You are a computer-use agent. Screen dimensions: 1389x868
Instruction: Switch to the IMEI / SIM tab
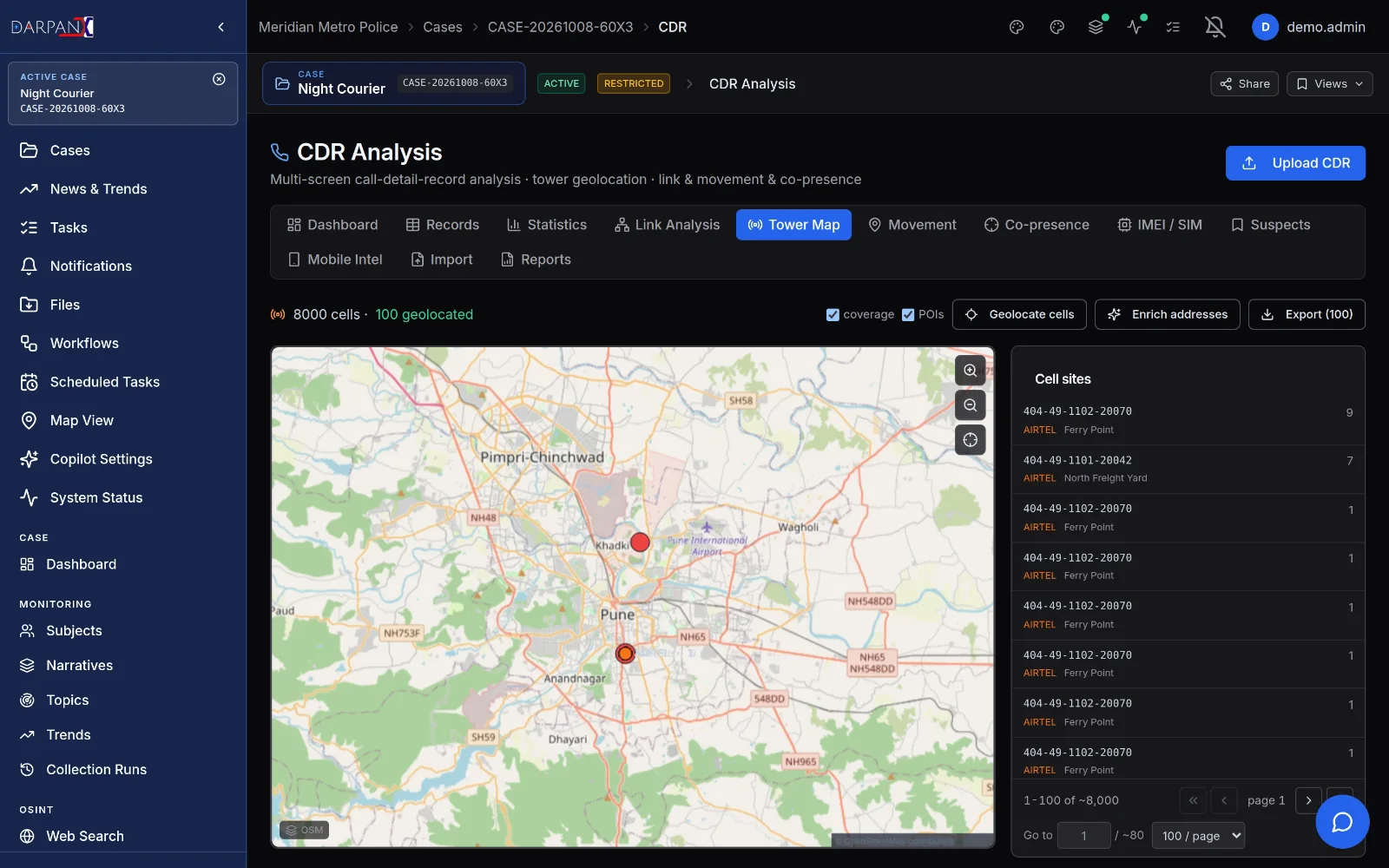coord(1160,225)
